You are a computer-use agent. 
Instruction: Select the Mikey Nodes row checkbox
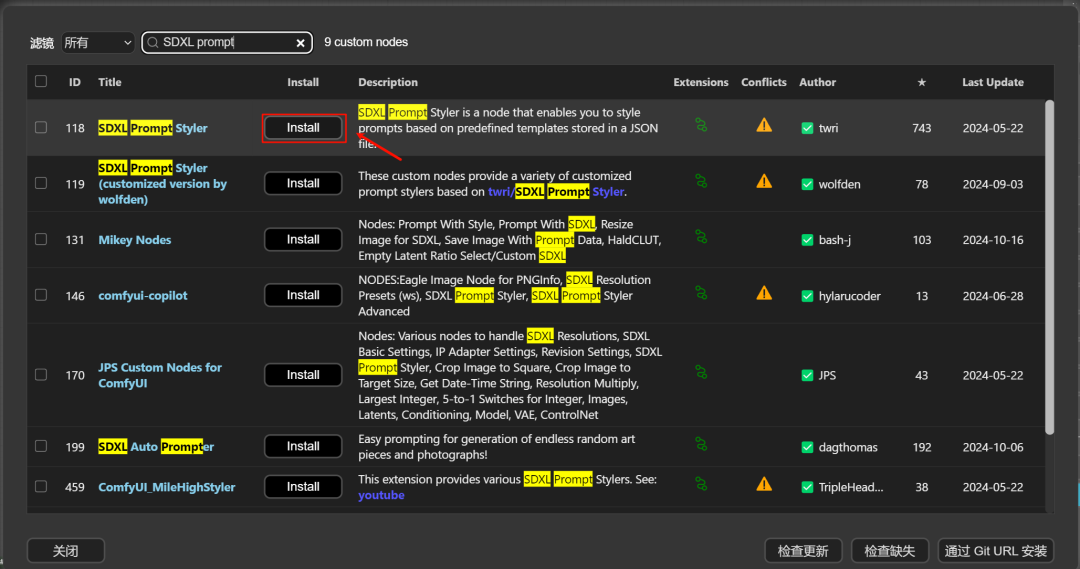coord(41,239)
